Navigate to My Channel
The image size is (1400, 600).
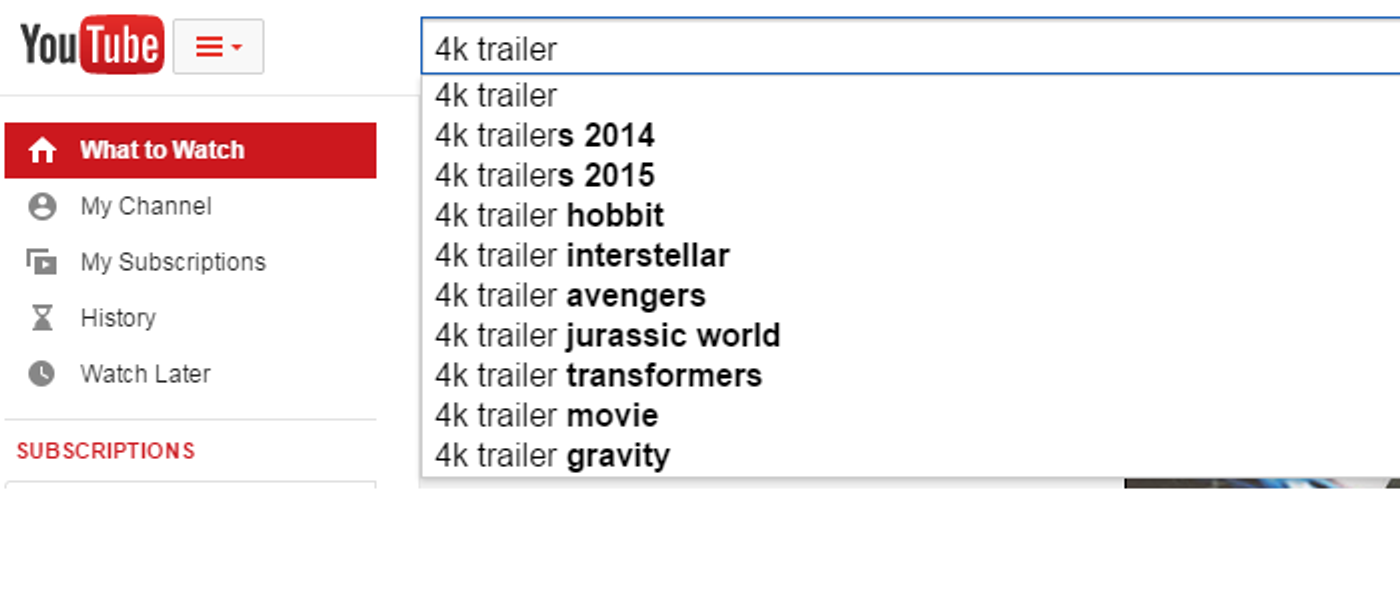pos(146,206)
